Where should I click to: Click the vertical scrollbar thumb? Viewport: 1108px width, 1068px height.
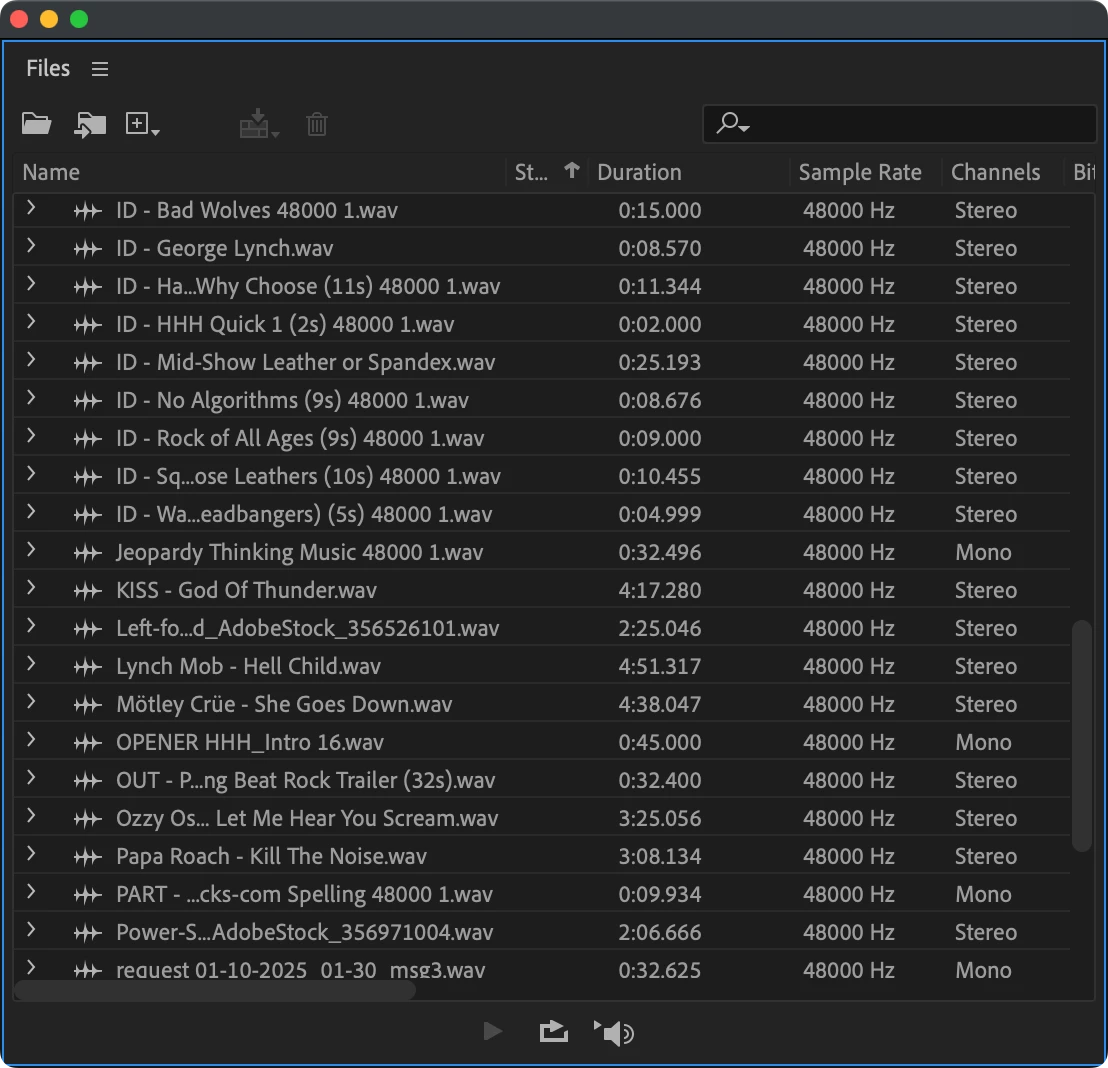click(1081, 735)
